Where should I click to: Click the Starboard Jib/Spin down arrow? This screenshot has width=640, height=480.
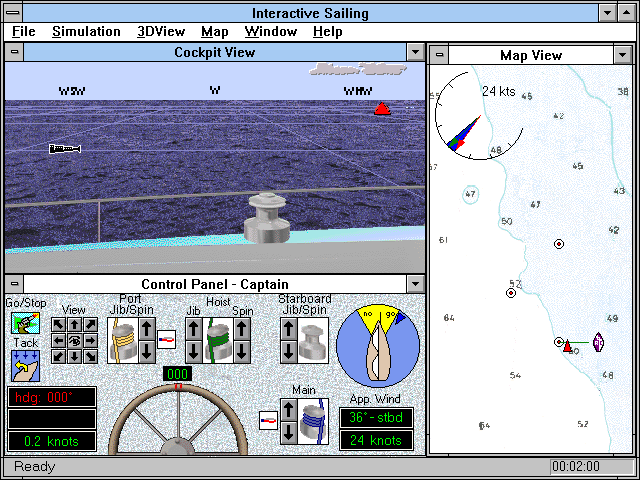pos(289,352)
